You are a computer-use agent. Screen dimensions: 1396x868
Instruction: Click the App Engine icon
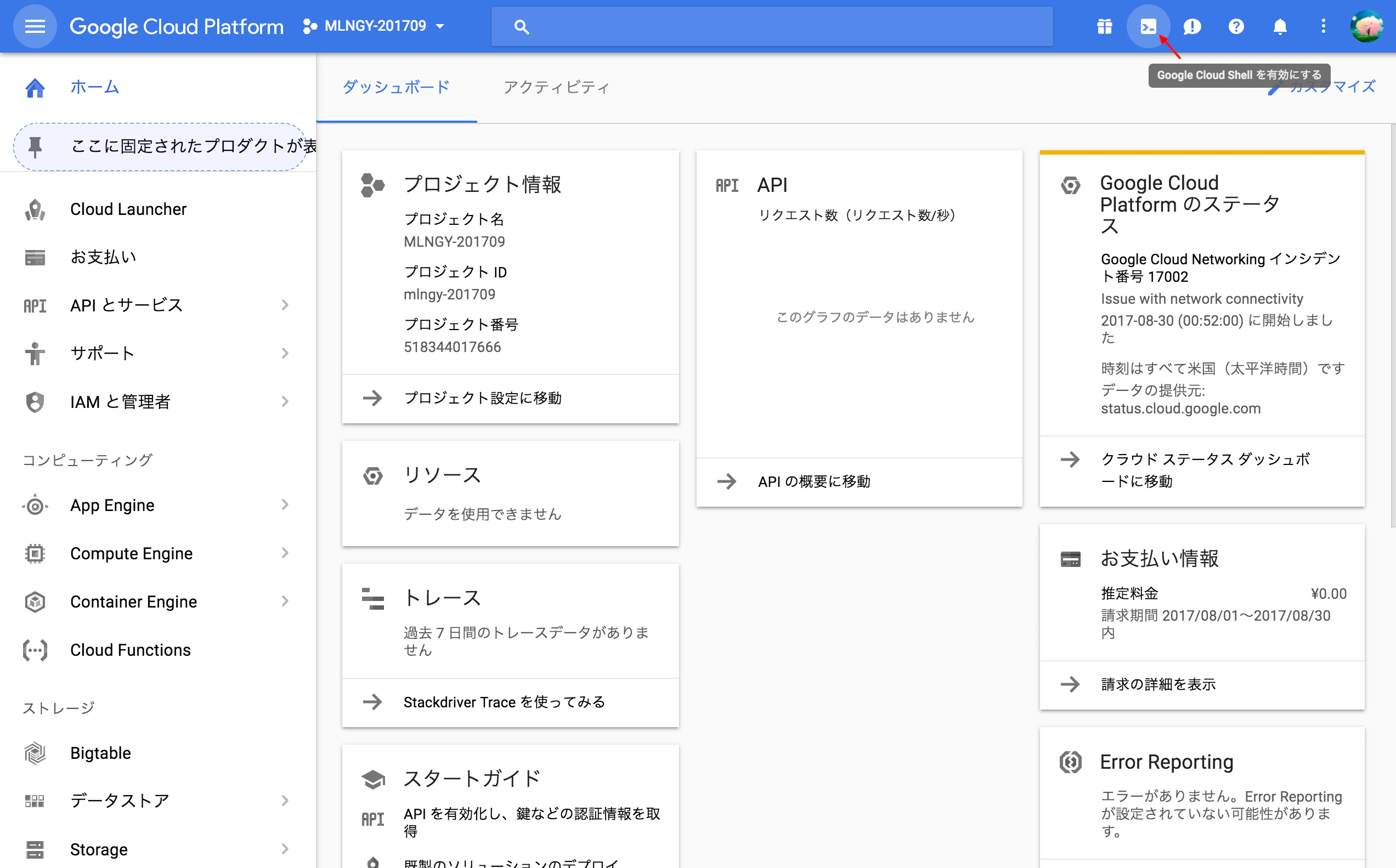pos(35,505)
